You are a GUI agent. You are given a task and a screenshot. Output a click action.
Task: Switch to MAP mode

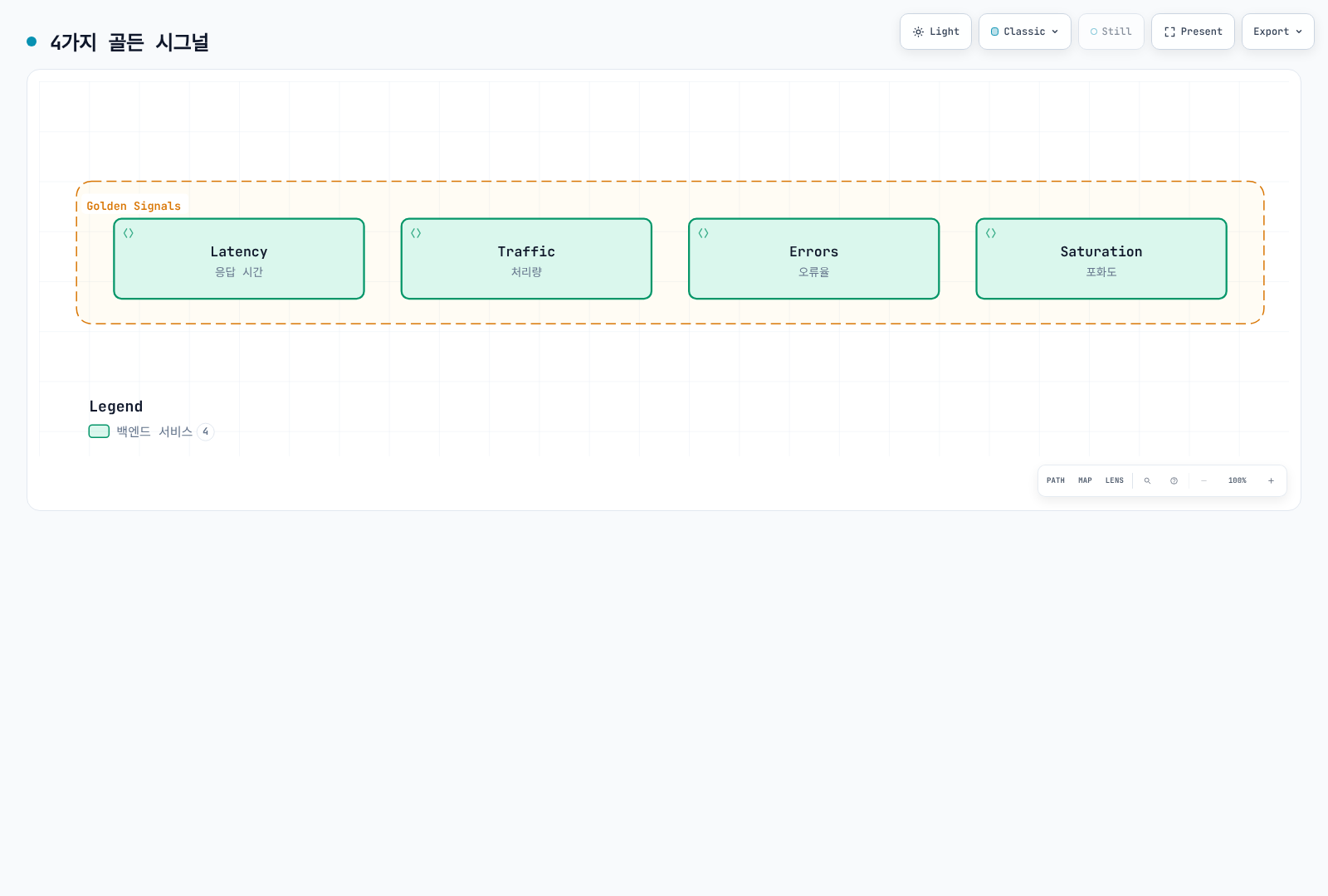1085,480
